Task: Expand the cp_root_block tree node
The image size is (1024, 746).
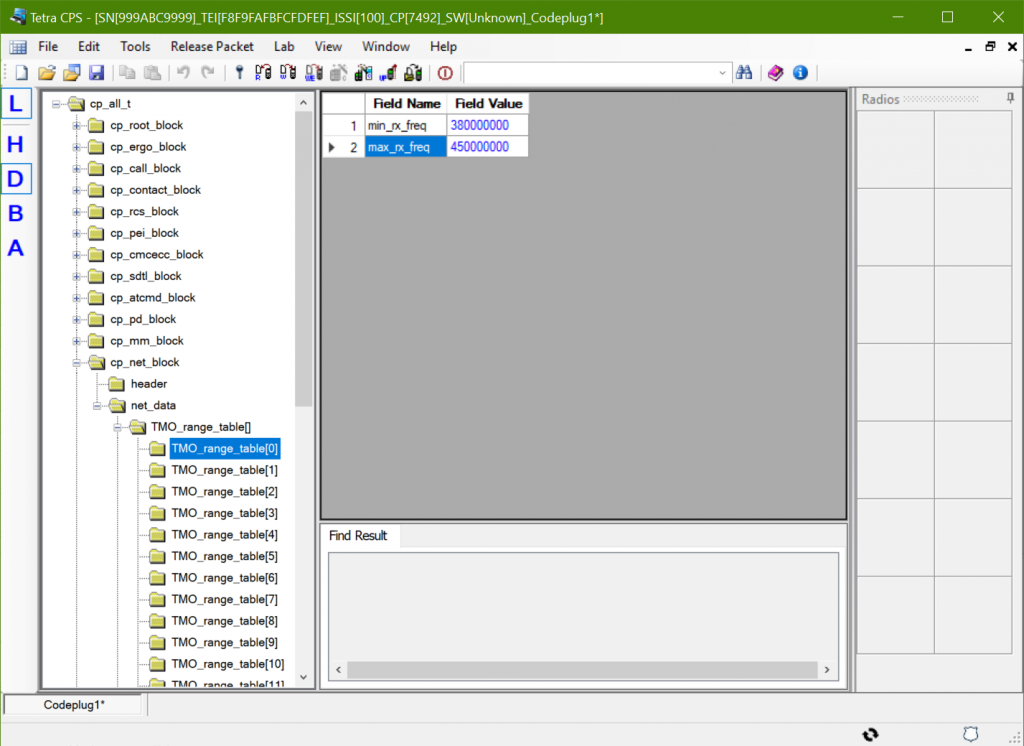Action: (x=77, y=126)
